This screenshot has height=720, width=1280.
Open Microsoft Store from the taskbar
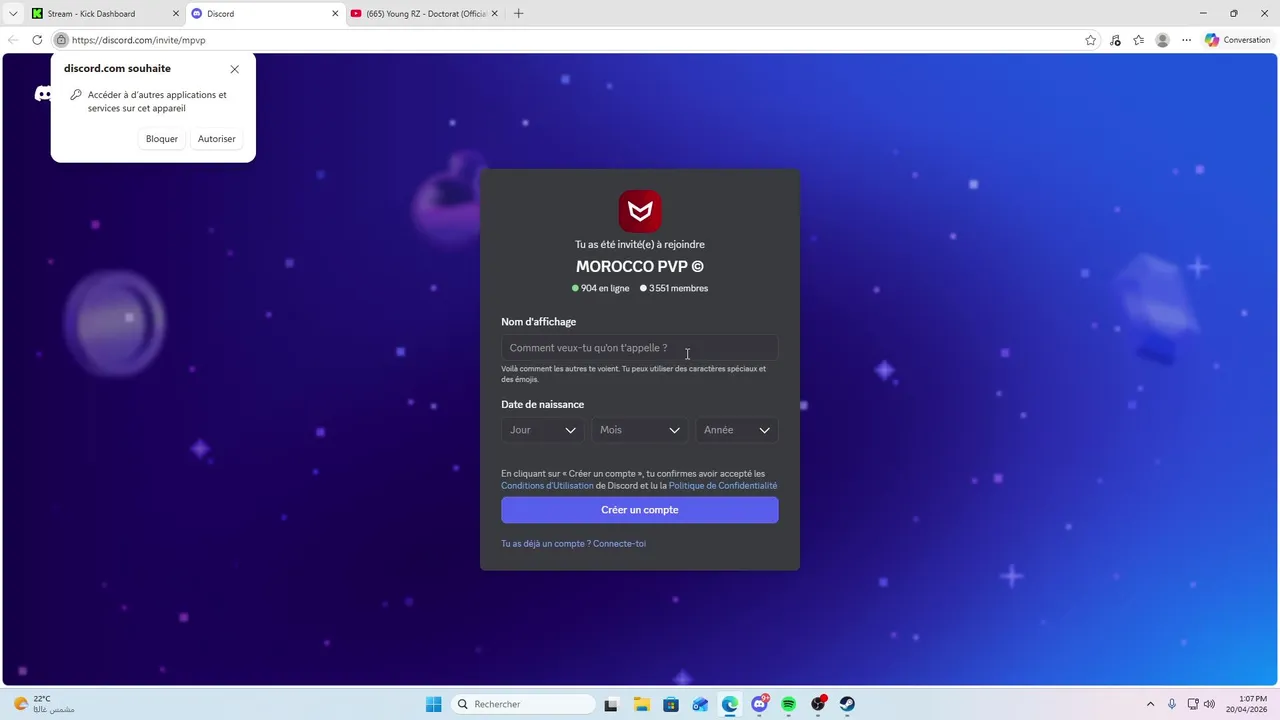[x=671, y=704]
